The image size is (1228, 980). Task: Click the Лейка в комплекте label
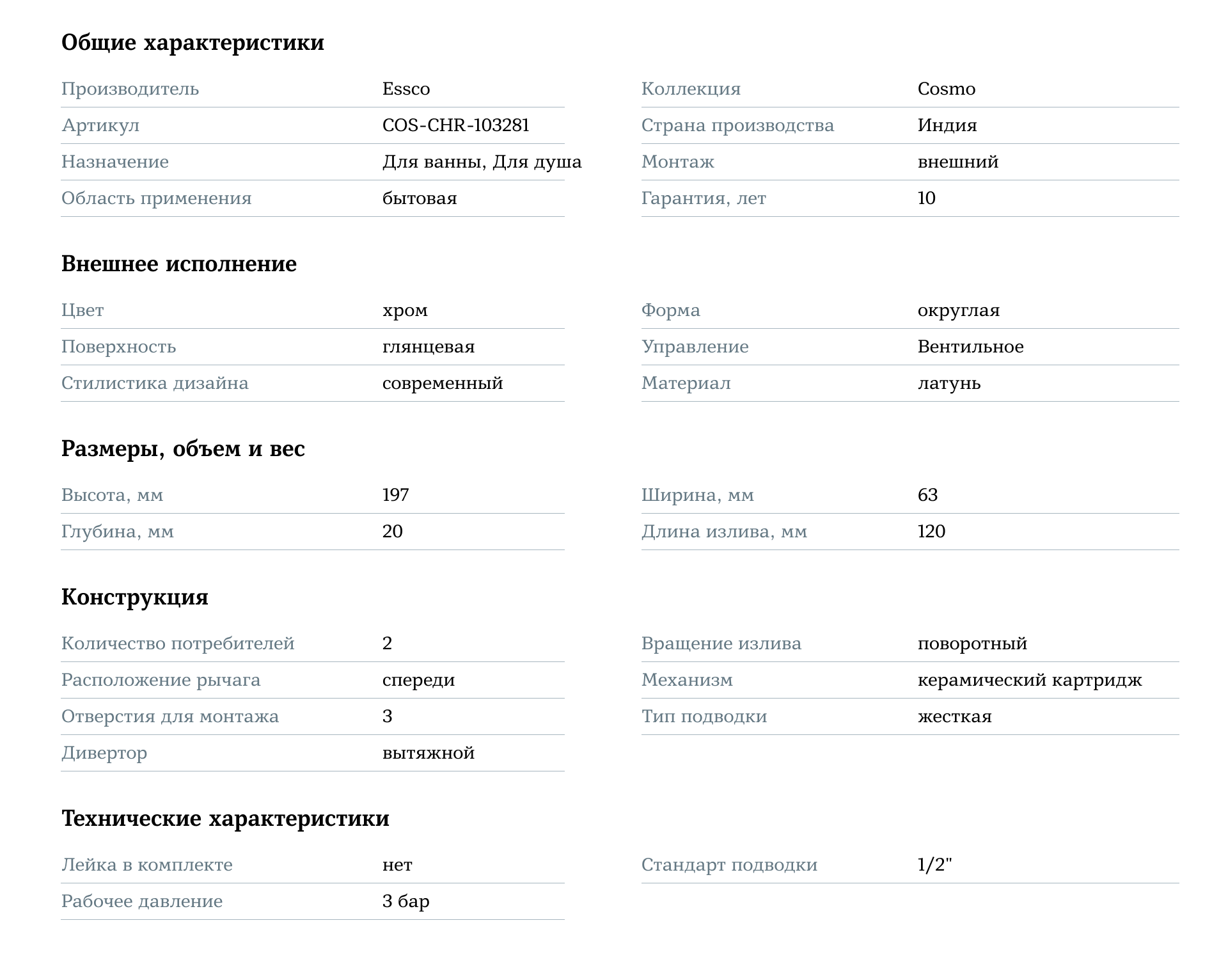point(147,865)
